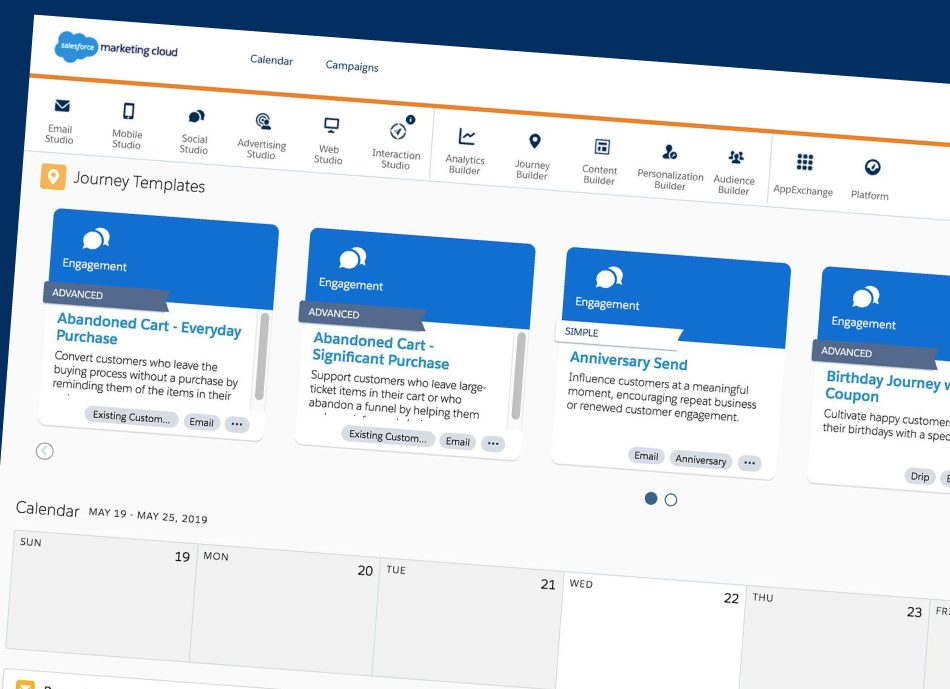
Task: Open overflow menu on Anniversary Send template
Action: click(x=750, y=461)
